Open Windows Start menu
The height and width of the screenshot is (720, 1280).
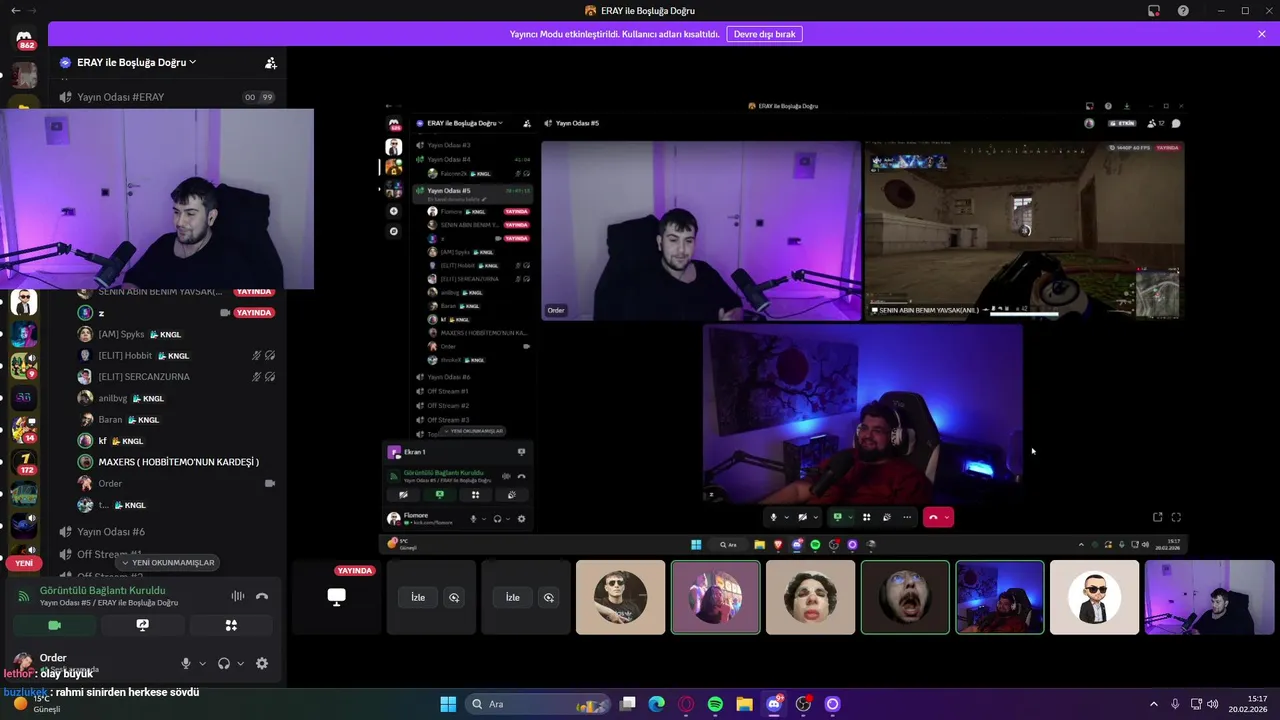(x=448, y=704)
